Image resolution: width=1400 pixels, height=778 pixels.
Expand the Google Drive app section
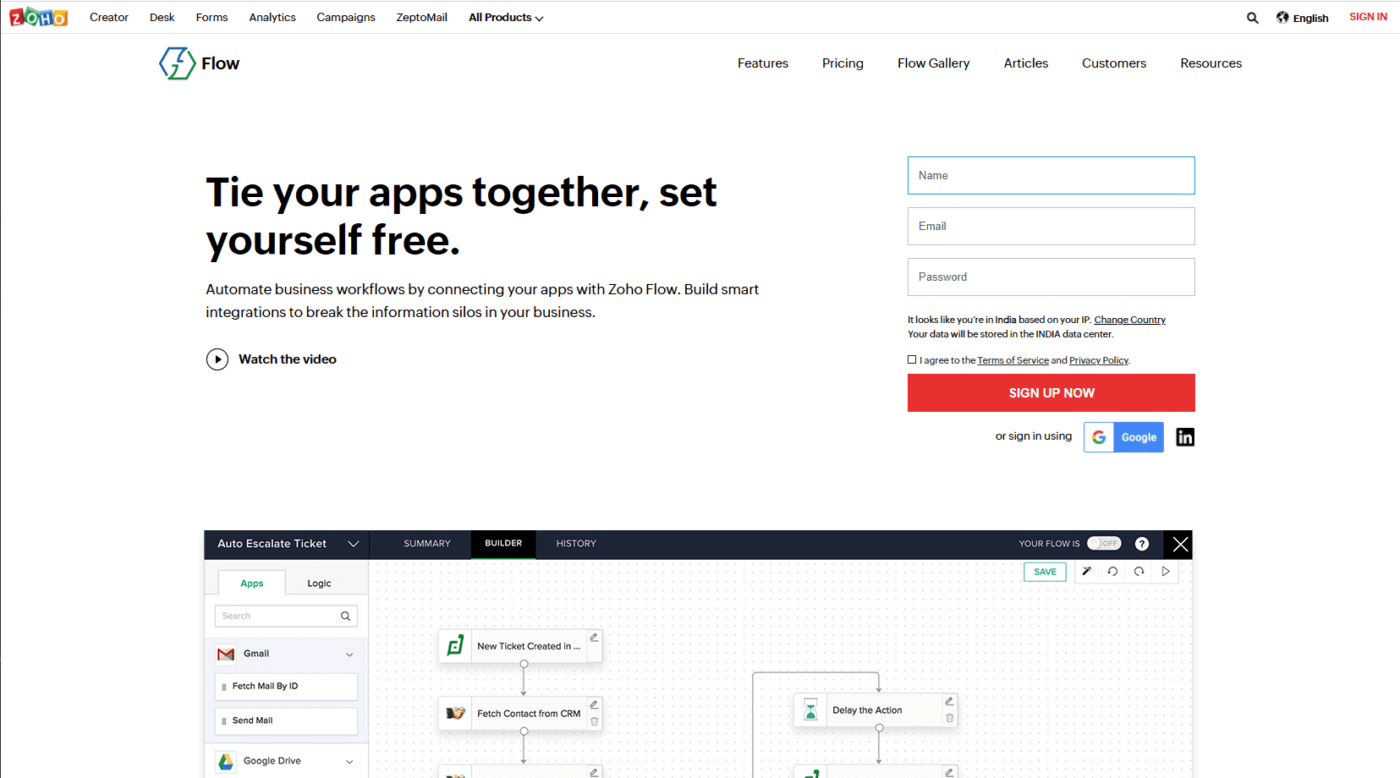click(350, 762)
